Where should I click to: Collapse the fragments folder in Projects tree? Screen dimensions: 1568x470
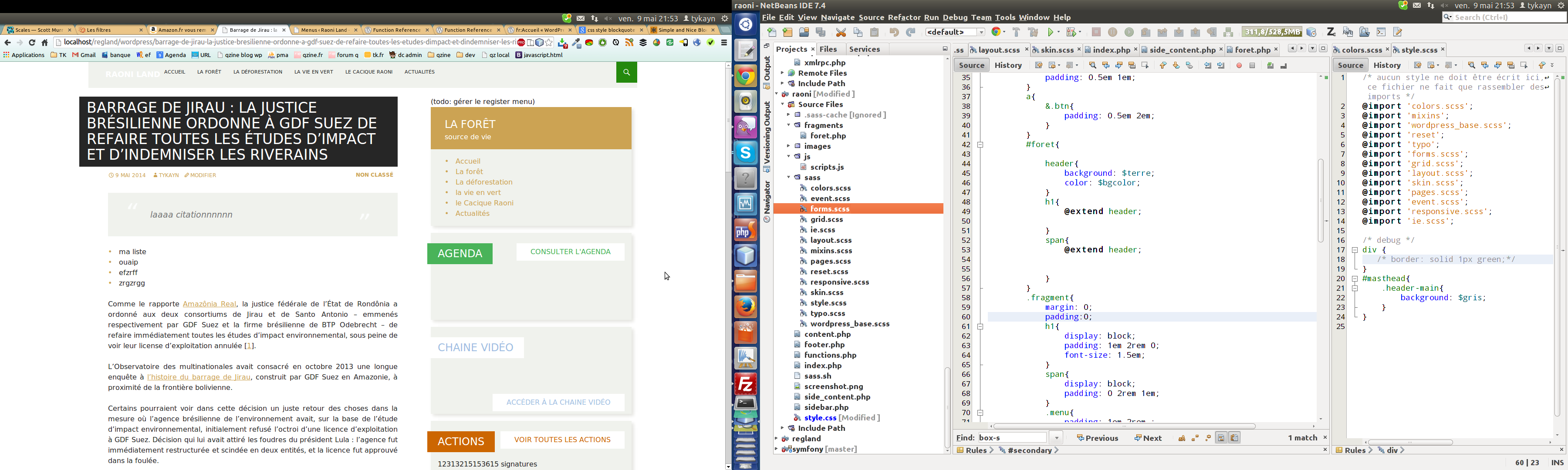click(x=788, y=125)
